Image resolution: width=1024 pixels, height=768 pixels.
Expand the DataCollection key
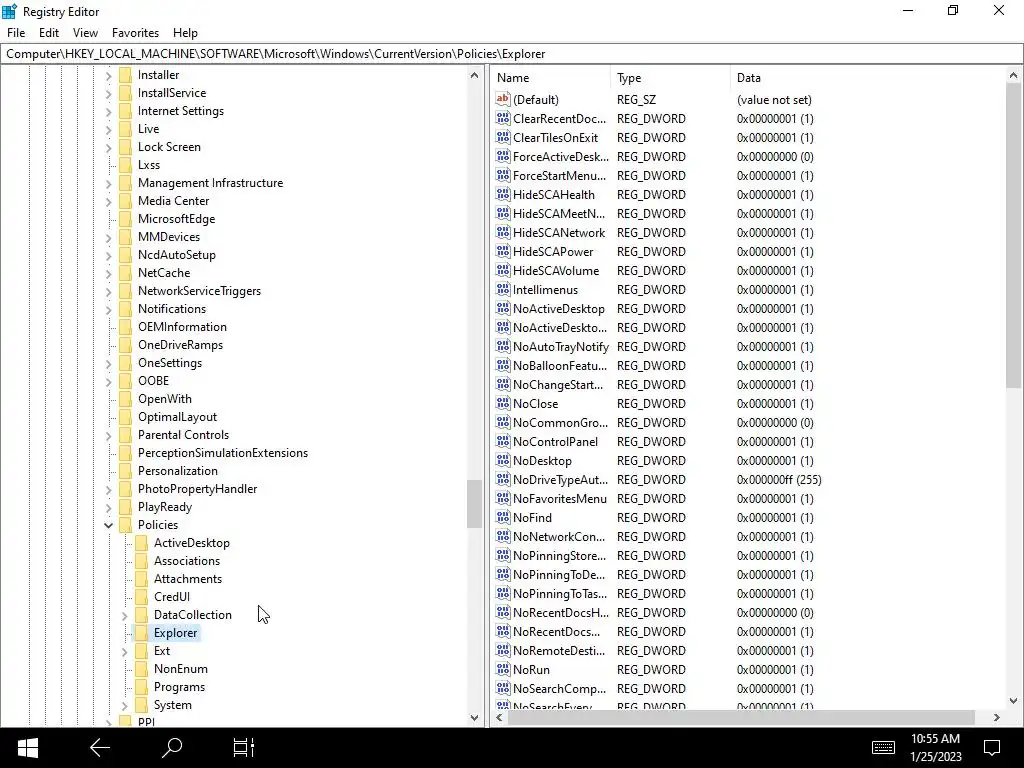[125, 615]
